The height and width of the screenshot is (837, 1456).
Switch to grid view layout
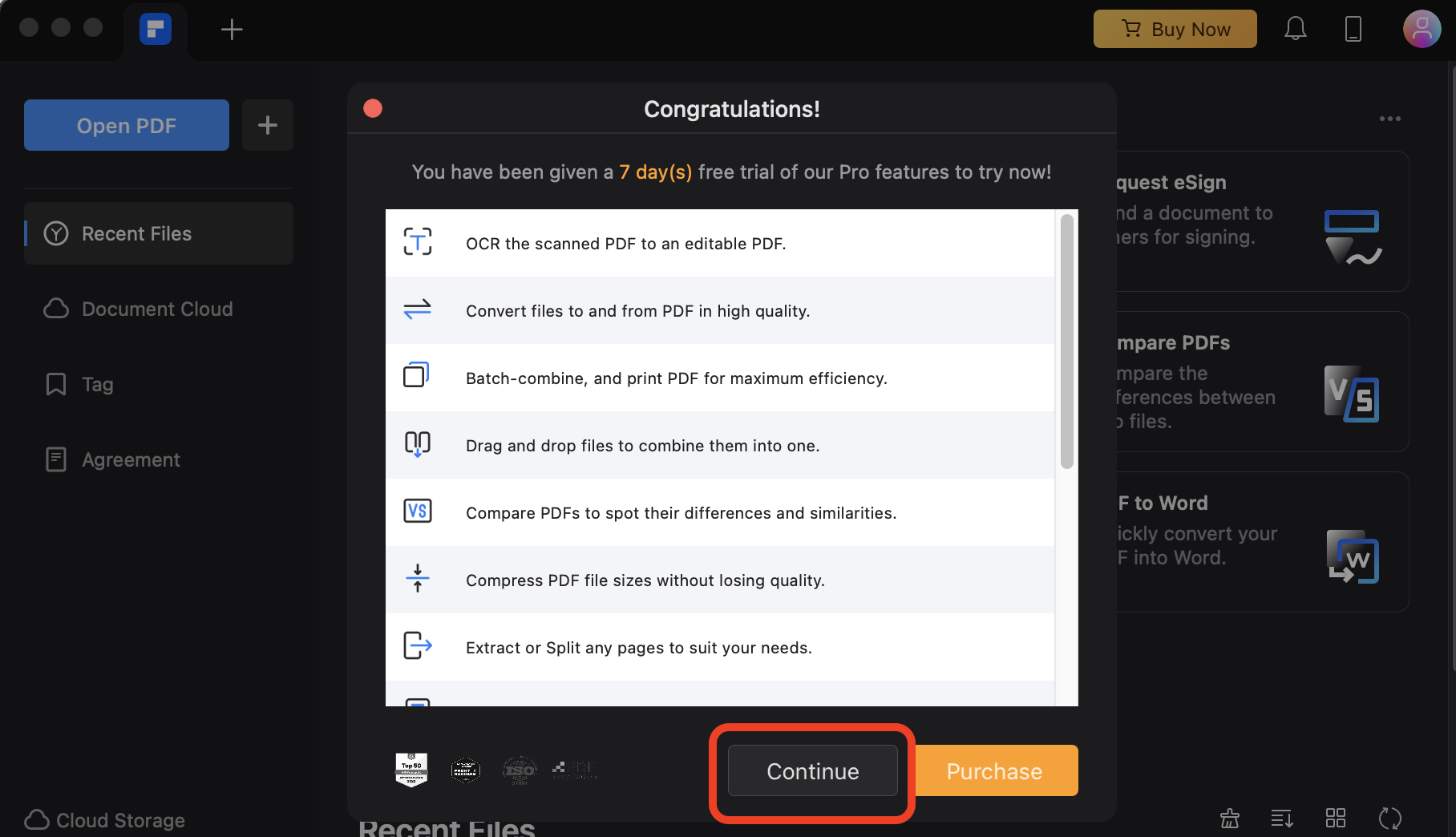click(x=1335, y=819)
